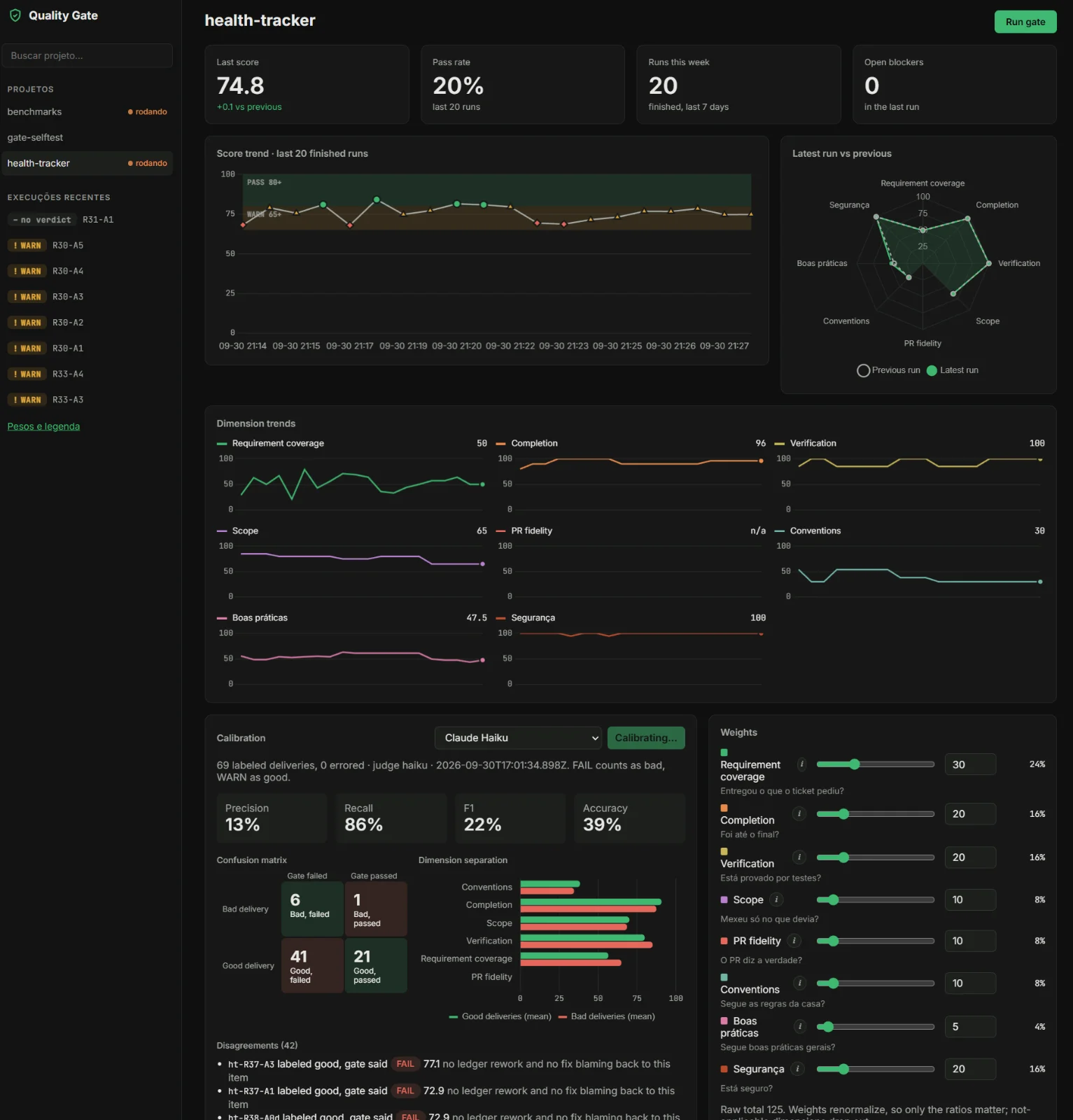Open the PR fidelity weight info icon
Image resolution: width=1073 pixels, height=1120 pixels.
[794, 941]
